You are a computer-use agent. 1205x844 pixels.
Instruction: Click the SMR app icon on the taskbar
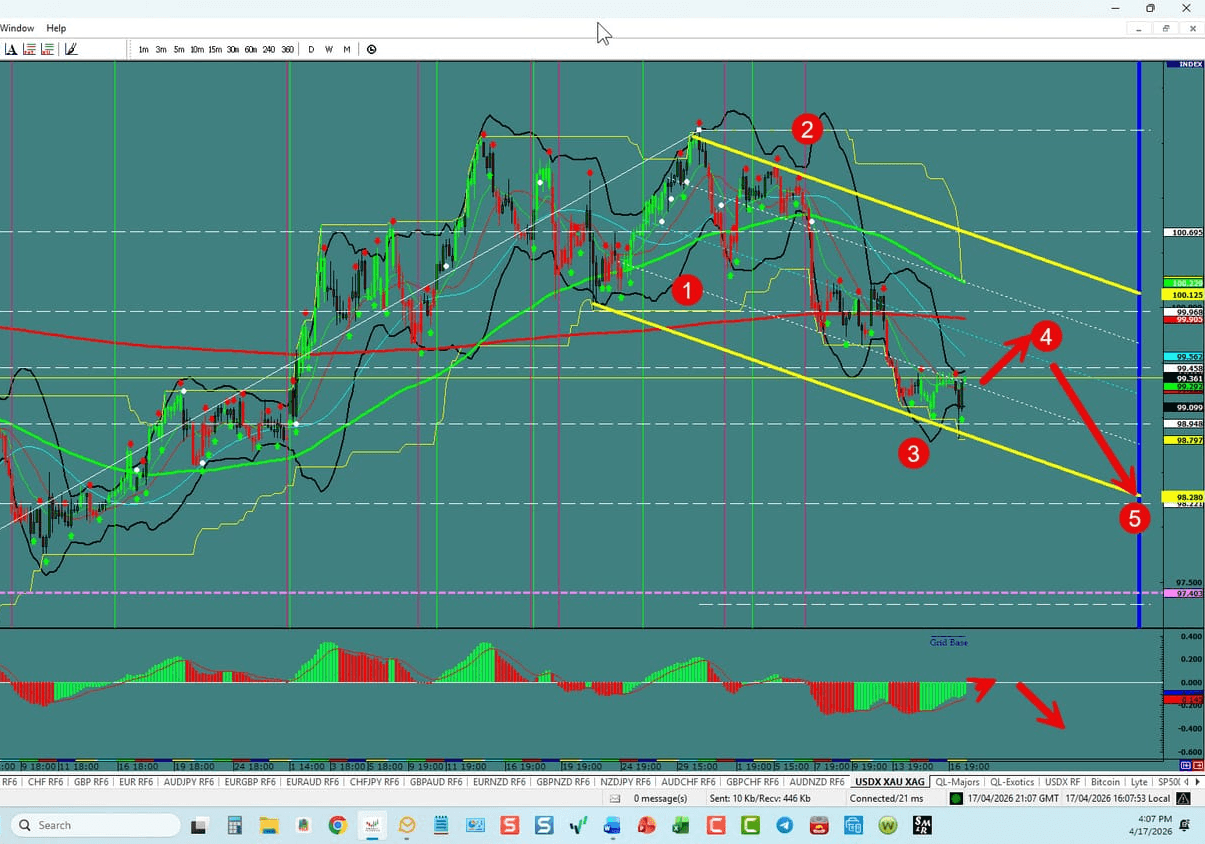(921, 825)
